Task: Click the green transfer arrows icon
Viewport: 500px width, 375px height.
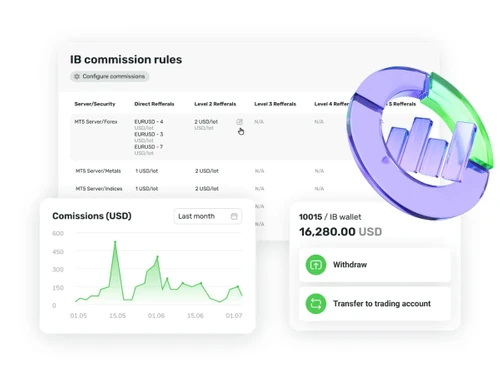Action: coord(316,304)
